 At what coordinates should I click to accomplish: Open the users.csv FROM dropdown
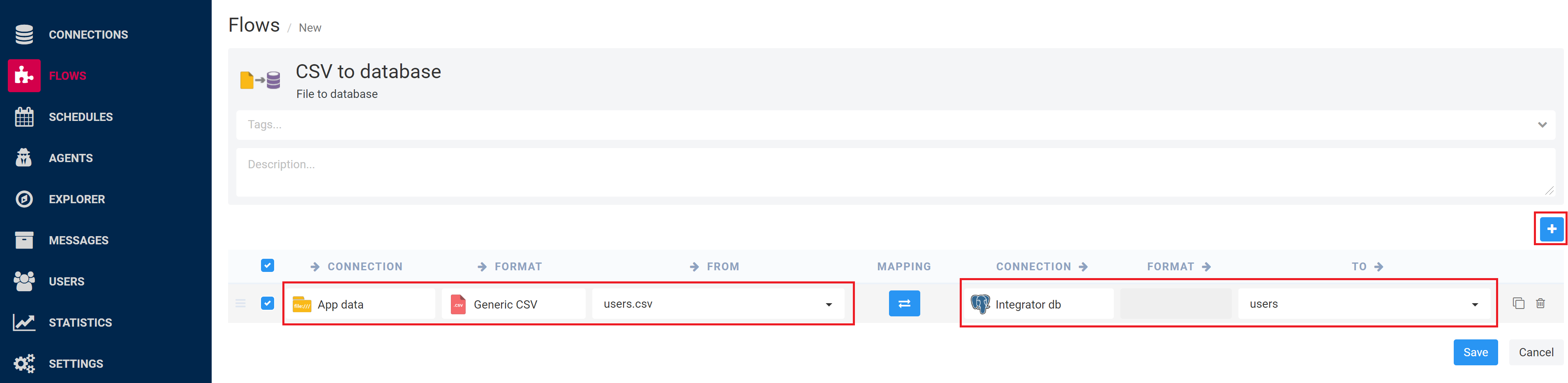coord(828,304)
